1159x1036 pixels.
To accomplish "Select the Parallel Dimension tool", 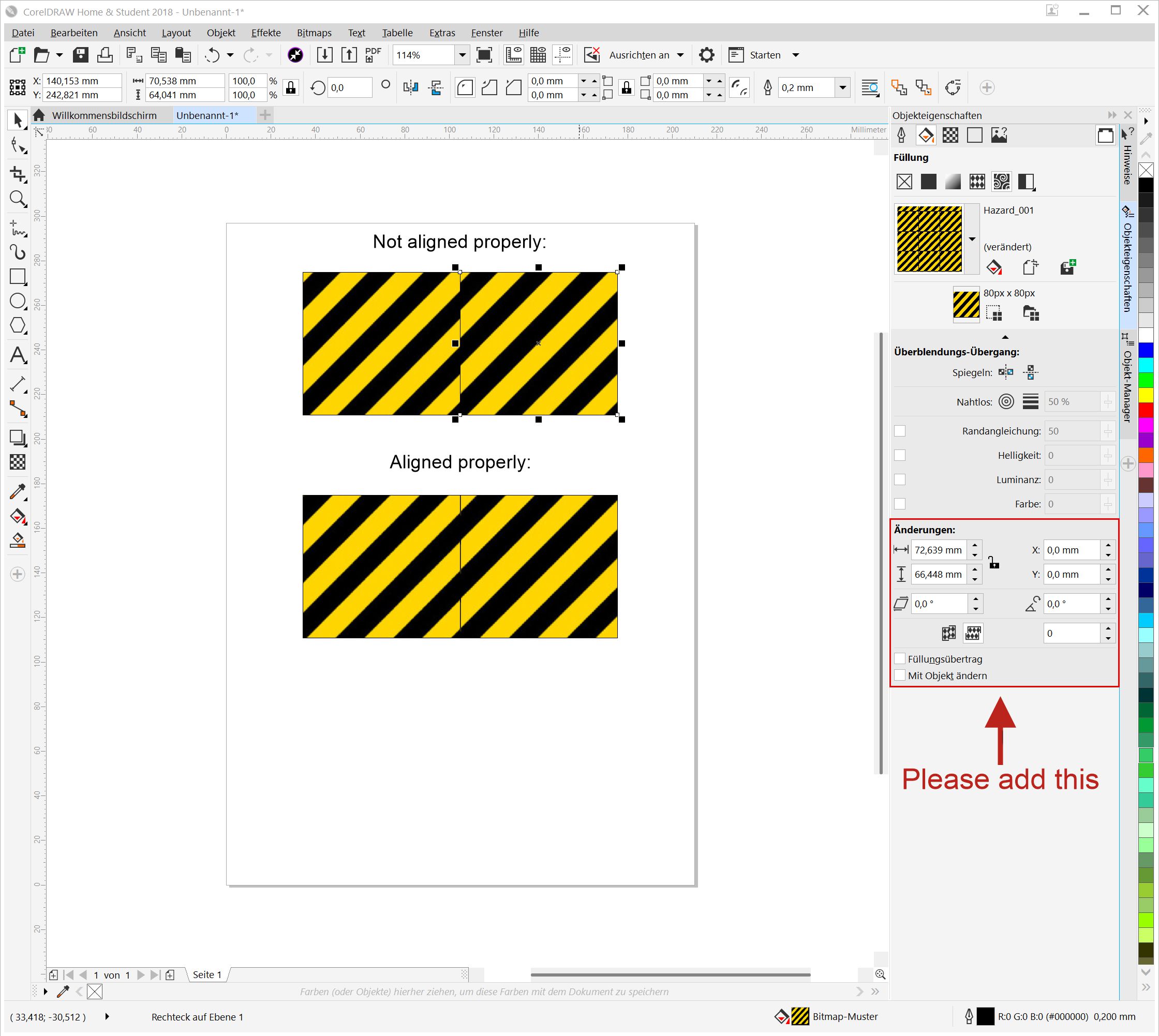I will pyautogui.click(x=18, y=384).
